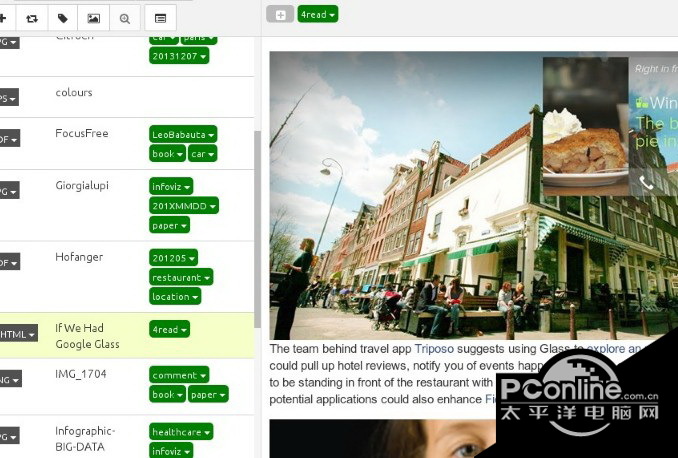Open the paper tag on Giorgialupi row
Image resolution: width=678 pixels, height=458 pixels.
(x=169, y=225)
